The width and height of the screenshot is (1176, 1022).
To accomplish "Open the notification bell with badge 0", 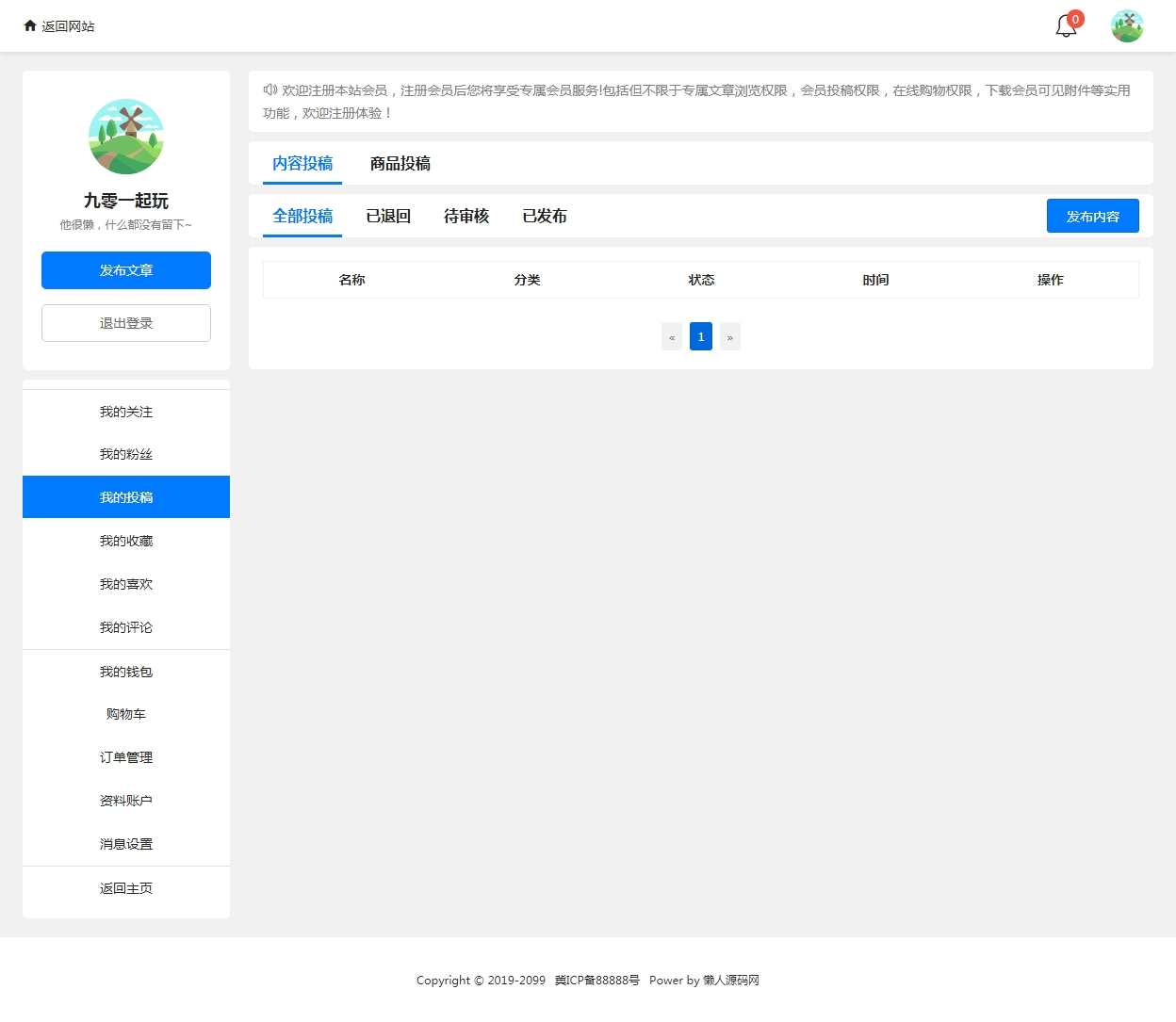I will click(x=1064, y=26).
